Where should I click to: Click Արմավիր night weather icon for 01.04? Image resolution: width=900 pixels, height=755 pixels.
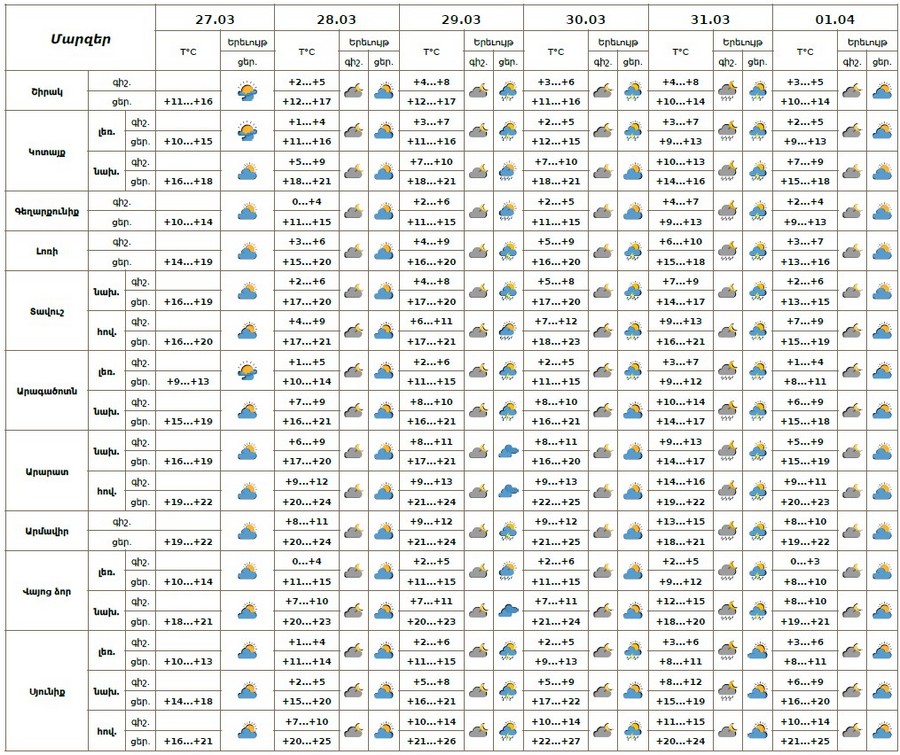tap(852, 532)
